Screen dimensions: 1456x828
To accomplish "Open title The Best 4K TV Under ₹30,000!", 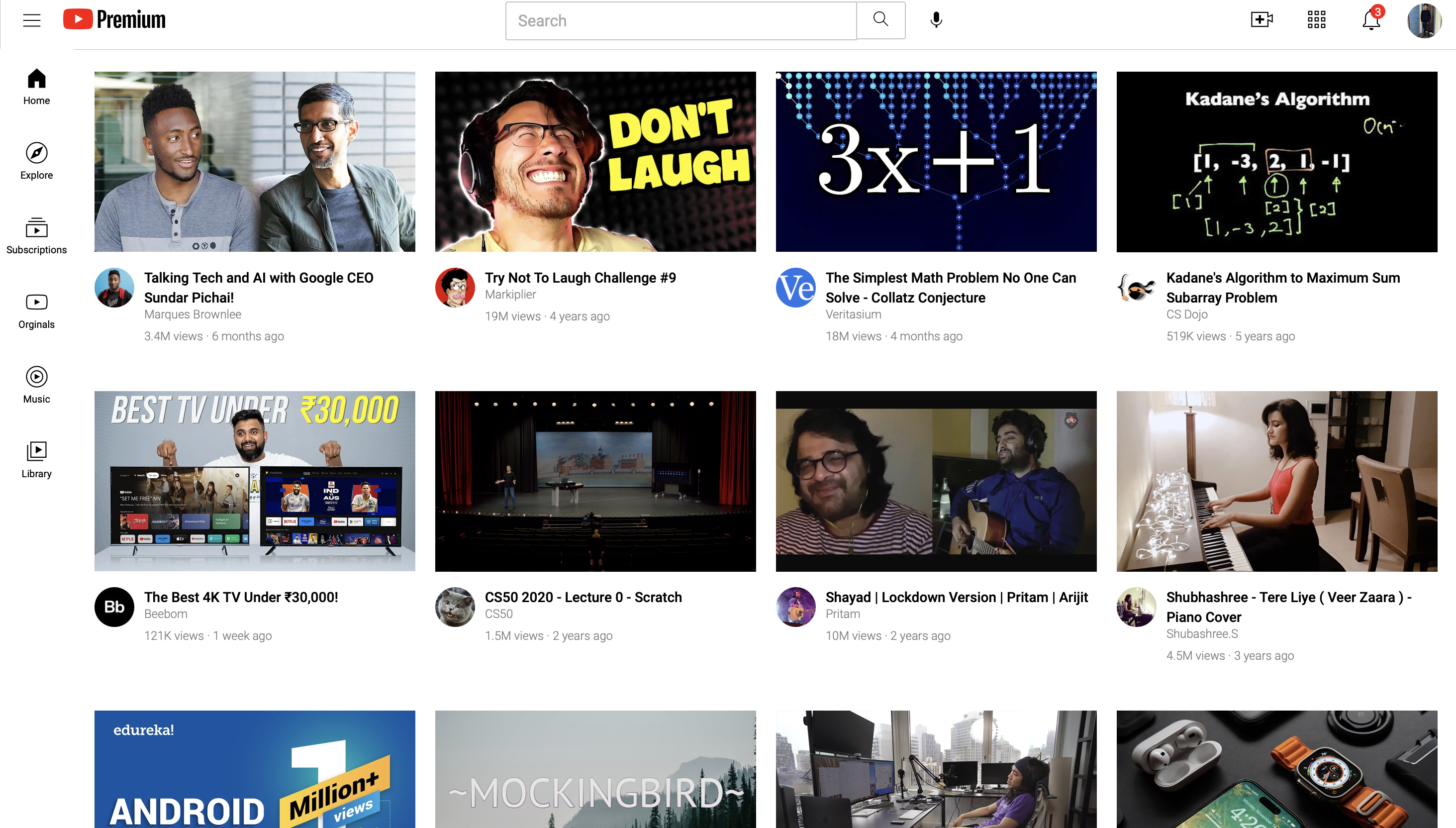I will pos(241,597).
